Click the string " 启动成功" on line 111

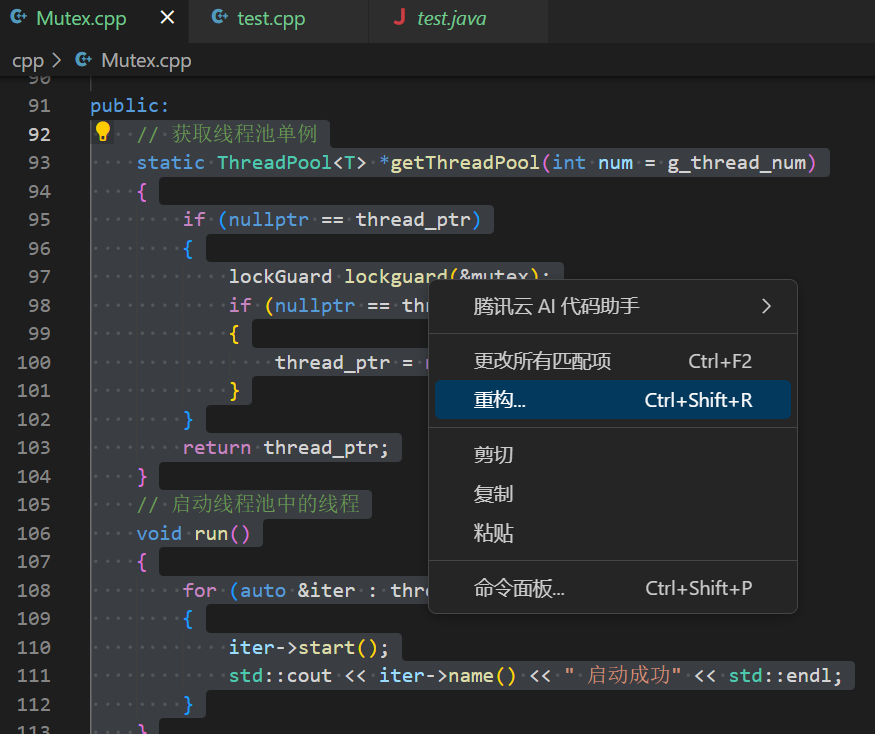622,675
